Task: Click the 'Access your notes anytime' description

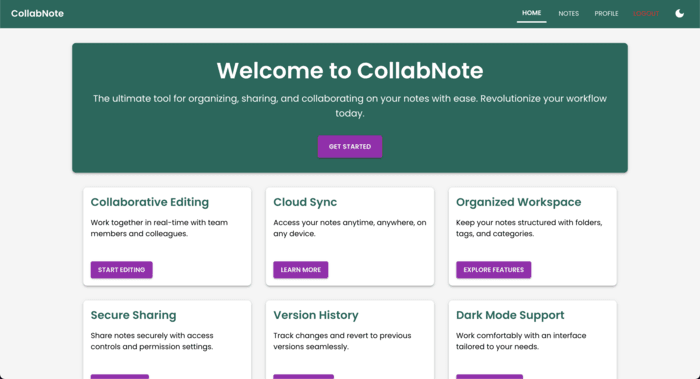Action: tap(350, 228)
